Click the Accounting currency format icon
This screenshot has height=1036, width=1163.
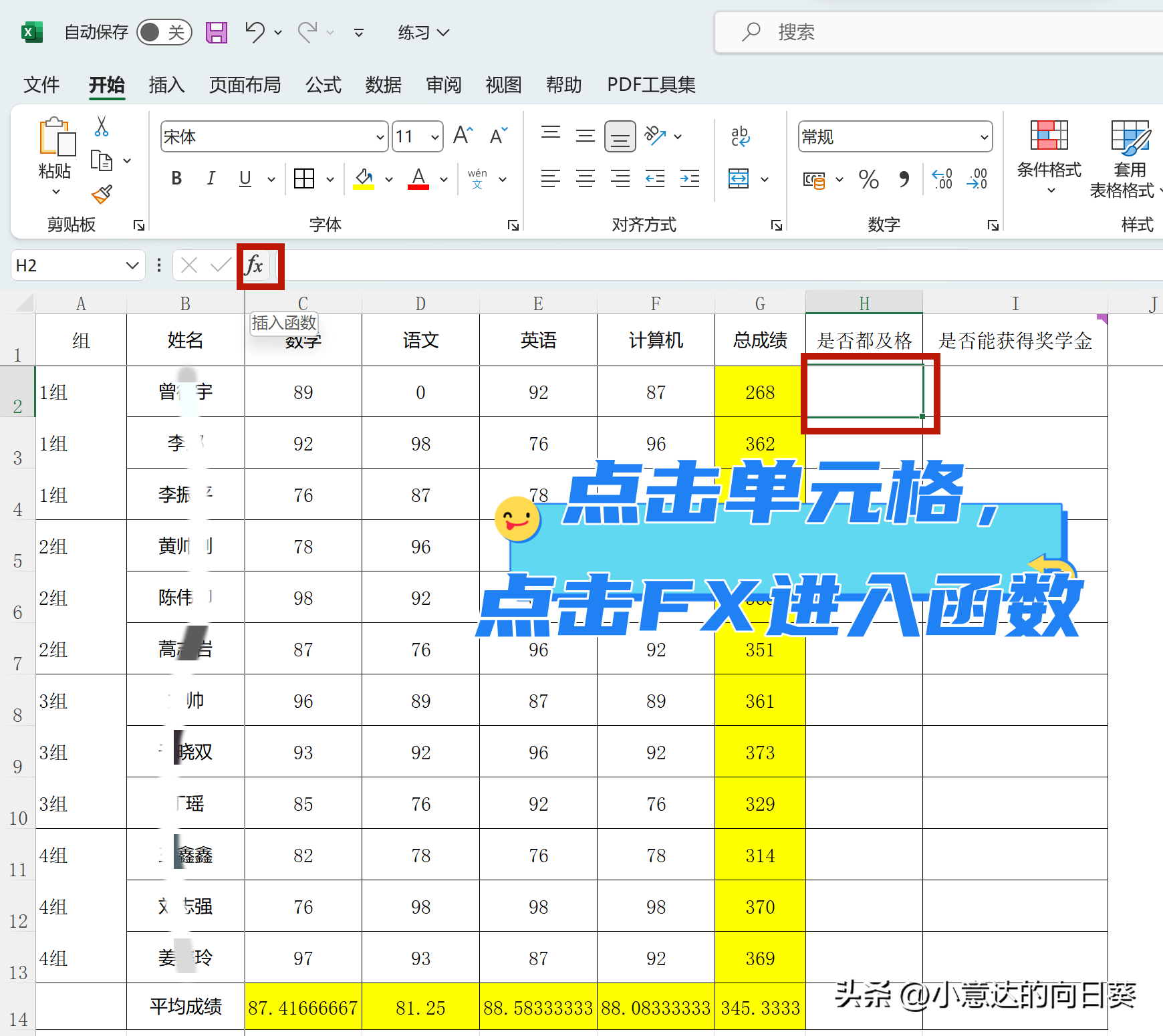click(814, 179)
